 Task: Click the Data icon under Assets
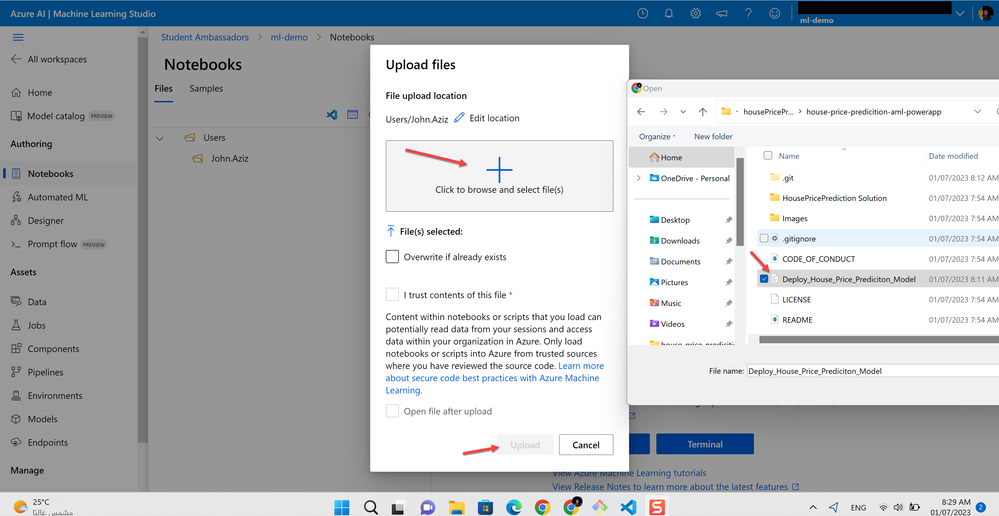pos(17,302)
